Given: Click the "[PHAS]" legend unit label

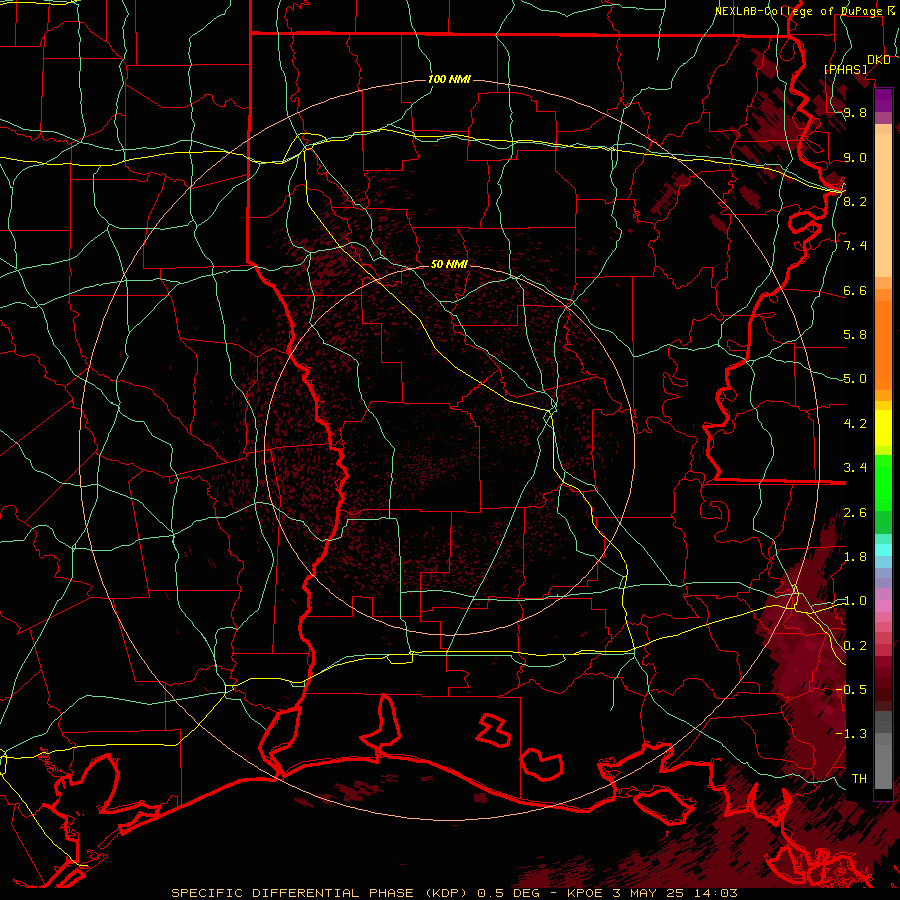Looking at the screenshot, I should pos(845,69).
